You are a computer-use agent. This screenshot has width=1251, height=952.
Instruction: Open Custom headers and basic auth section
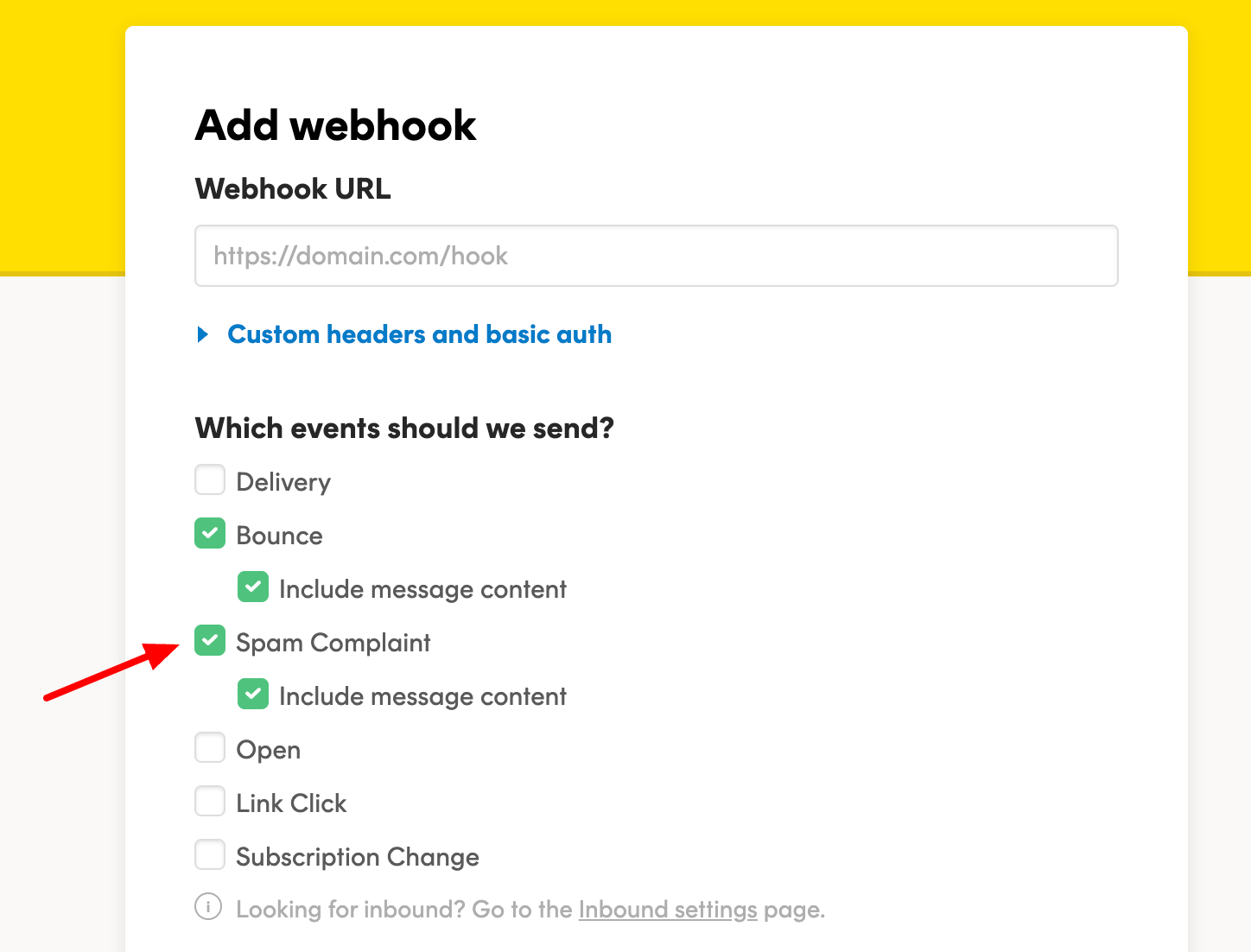pyautogui.click(x=419, y=334)
